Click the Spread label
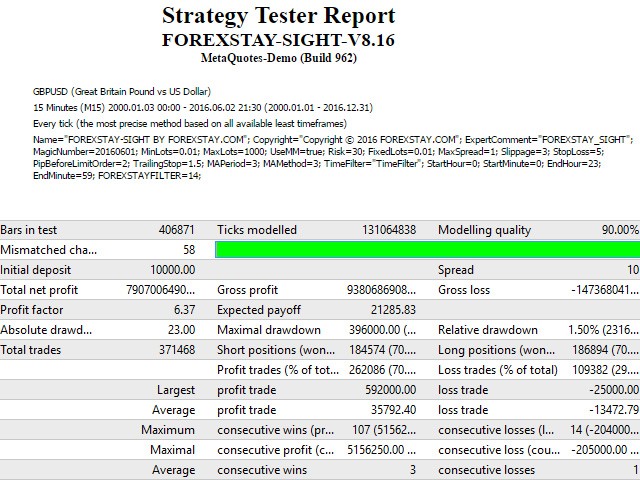Screen dimensions: 640x480 pyautogui.click(x=456, y=270)
